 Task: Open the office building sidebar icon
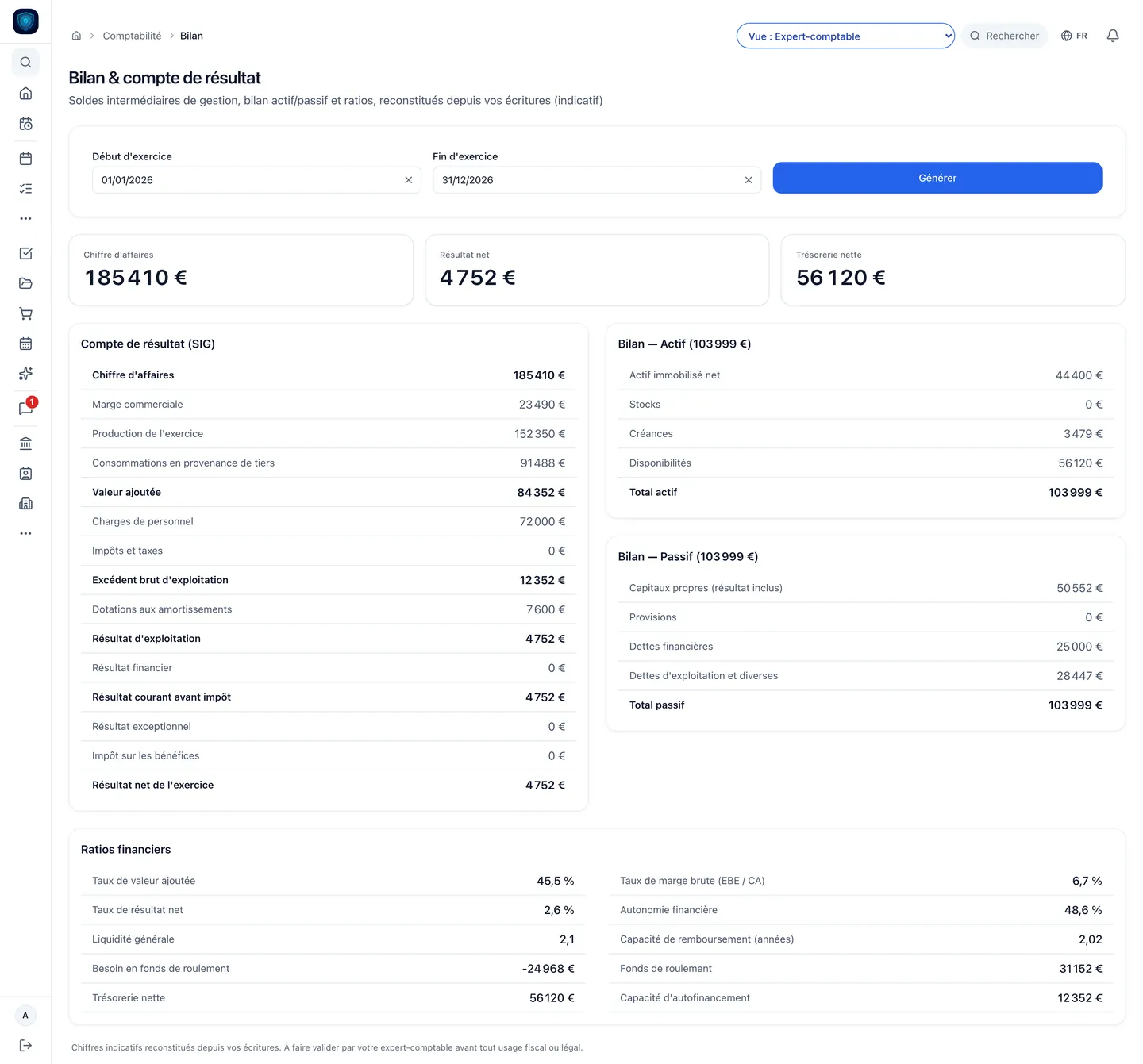pos(25,504)
